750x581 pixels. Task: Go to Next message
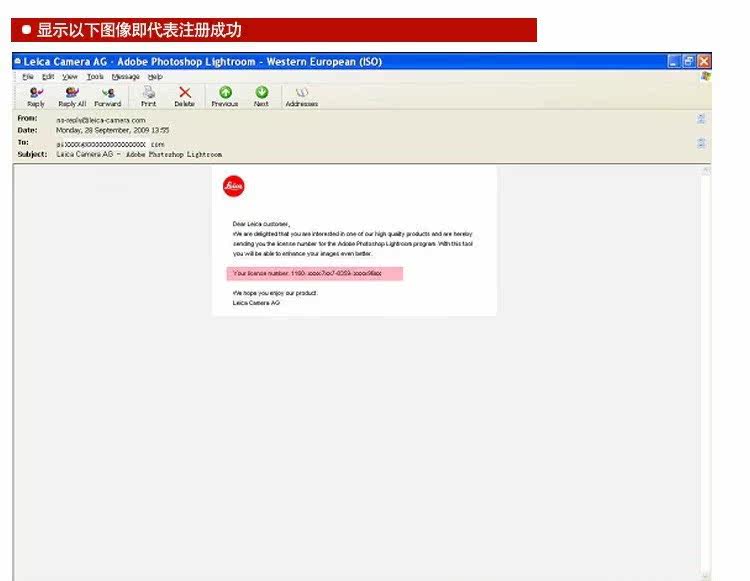(x=261, y=97)
